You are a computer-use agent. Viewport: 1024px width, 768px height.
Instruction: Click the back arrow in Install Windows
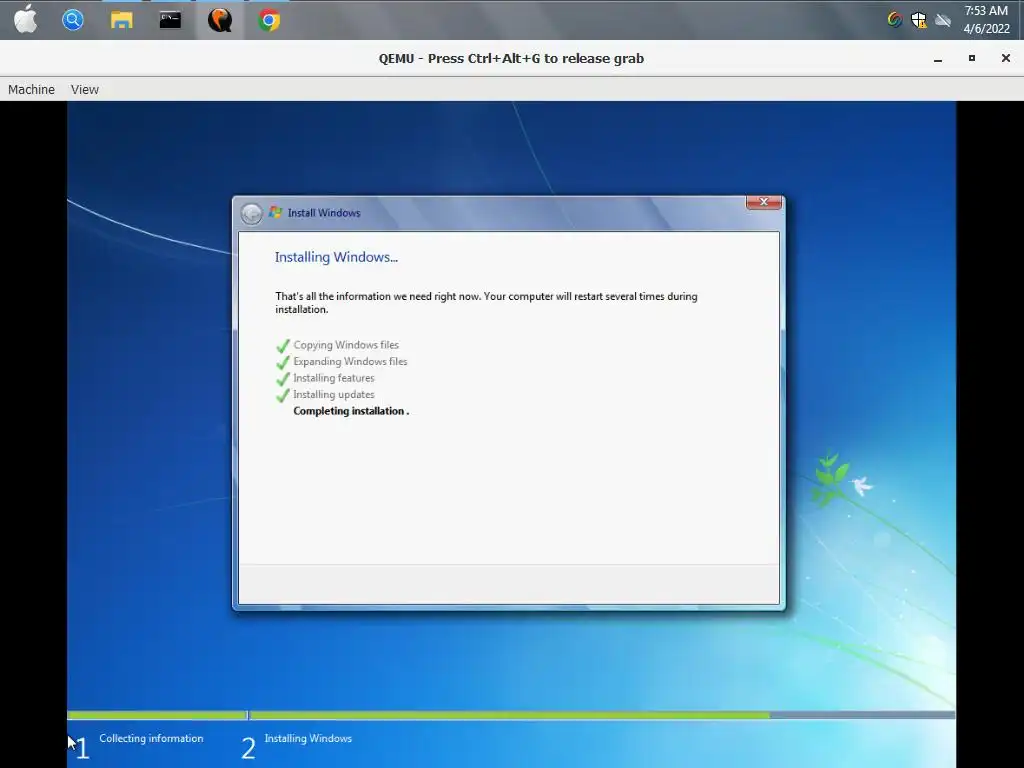pos(251,214)
